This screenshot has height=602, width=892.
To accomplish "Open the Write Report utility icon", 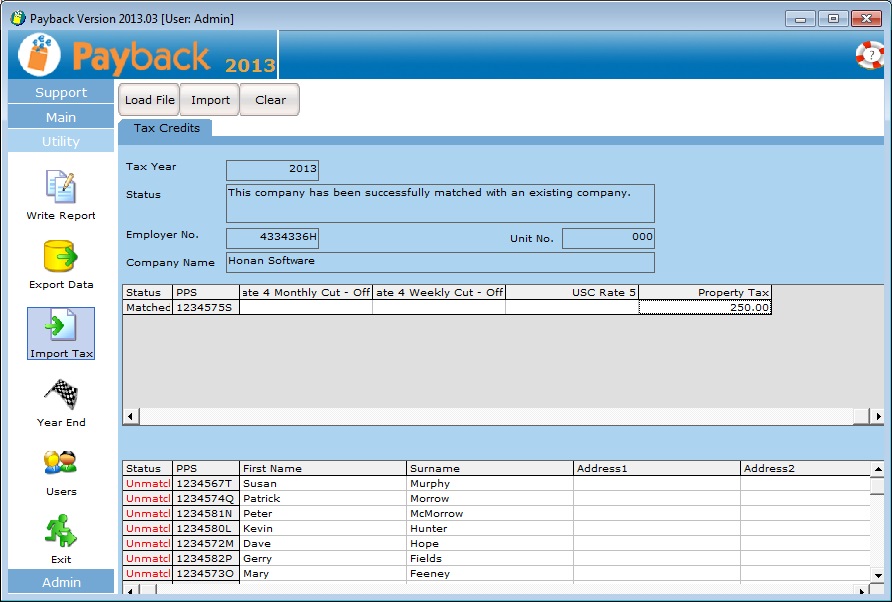I will click(x=61, y=187).
